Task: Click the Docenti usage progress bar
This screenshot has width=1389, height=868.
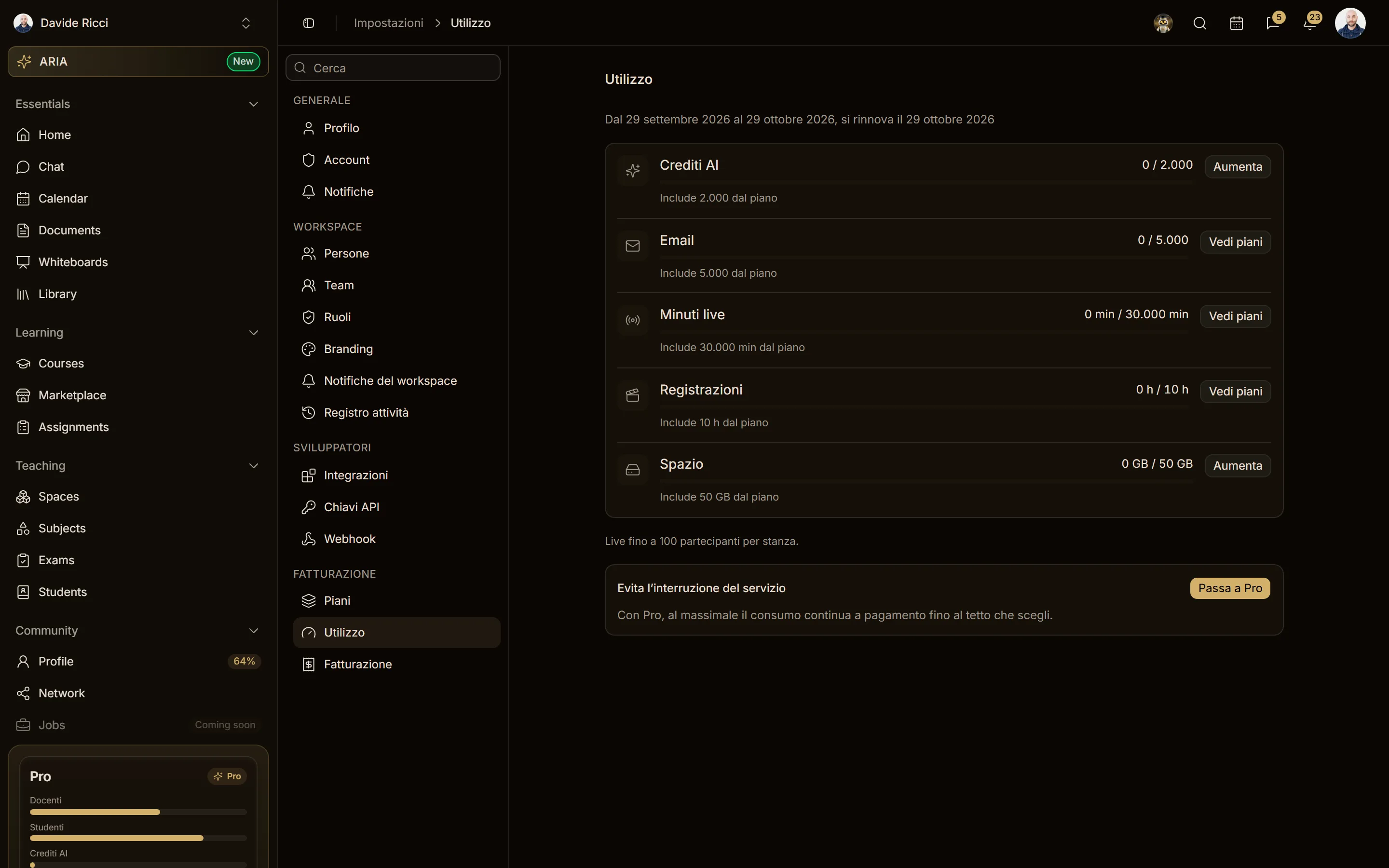Action: [138, 813]
